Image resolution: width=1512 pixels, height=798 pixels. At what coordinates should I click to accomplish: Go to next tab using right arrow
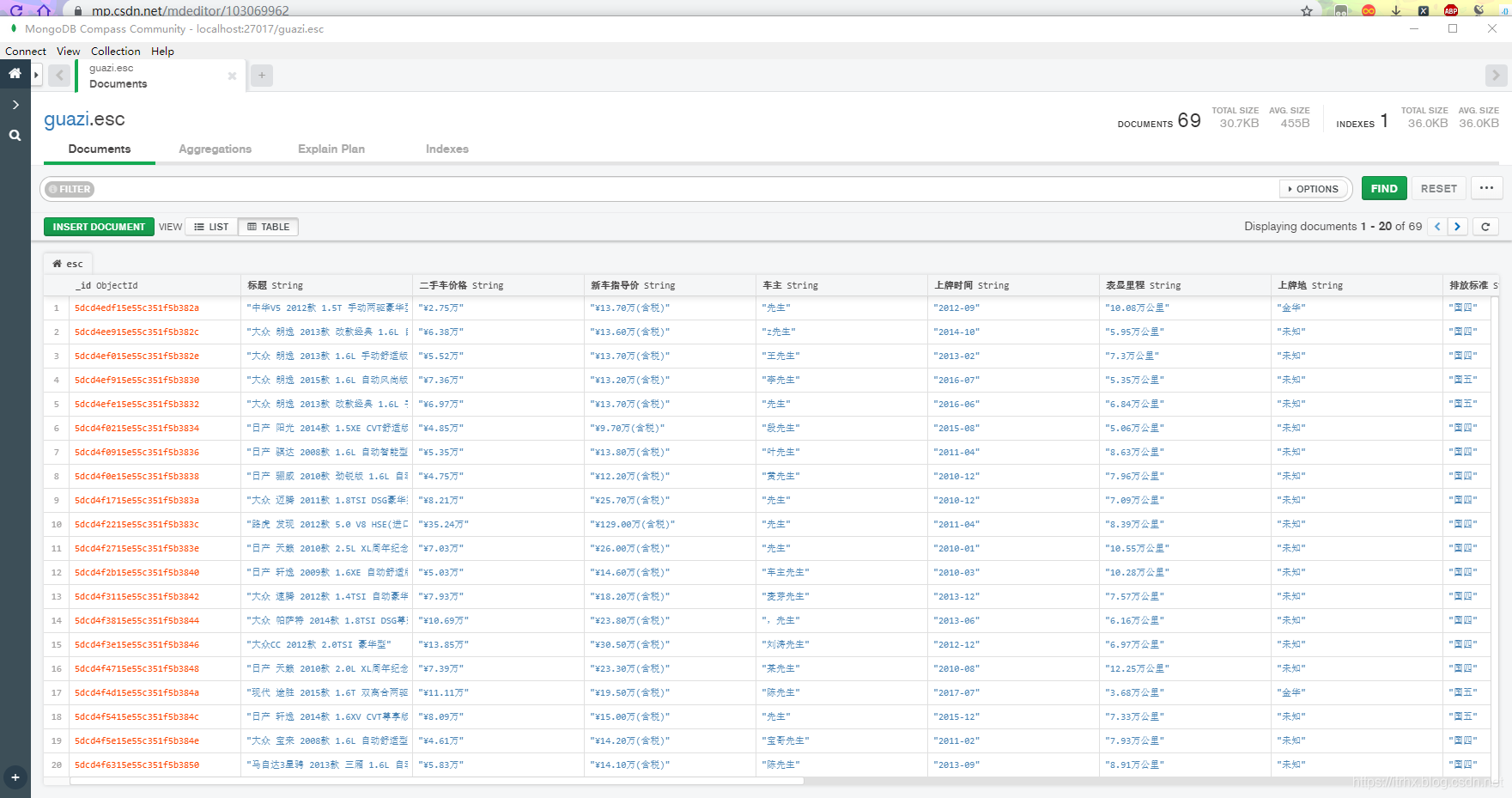[x=1496, y=76]
